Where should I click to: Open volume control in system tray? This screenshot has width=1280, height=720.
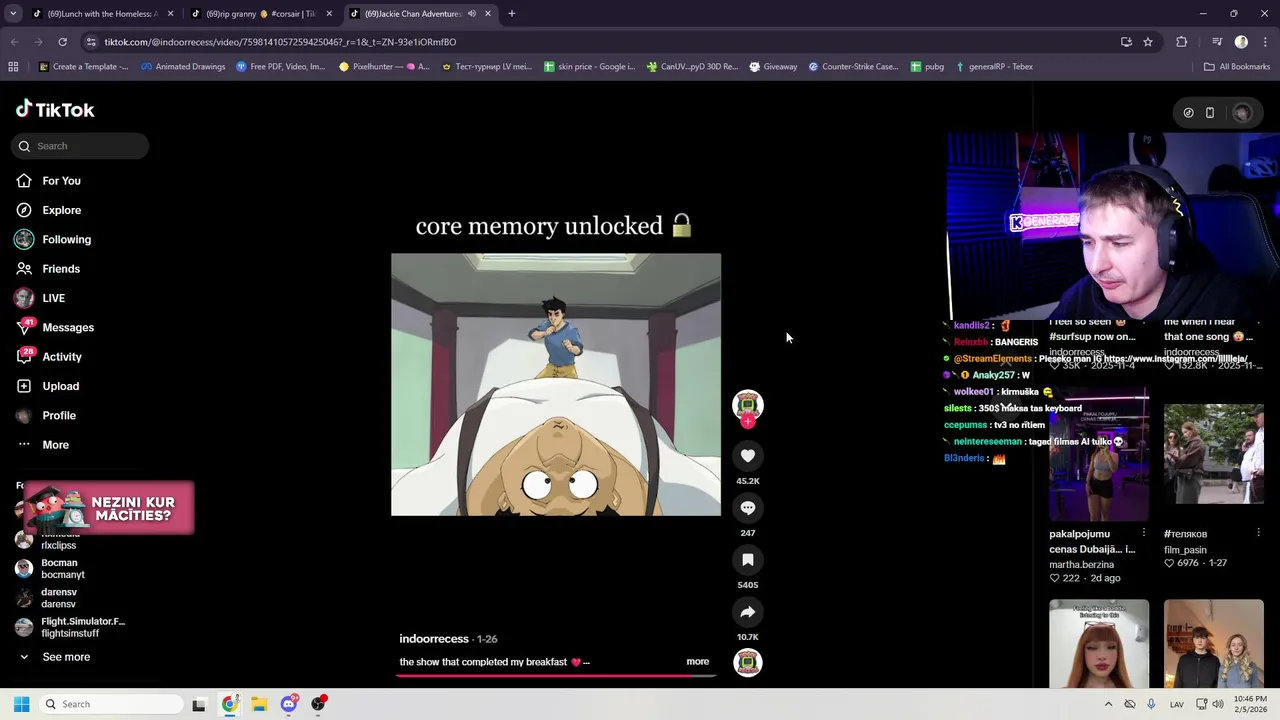coord(1218,704)
